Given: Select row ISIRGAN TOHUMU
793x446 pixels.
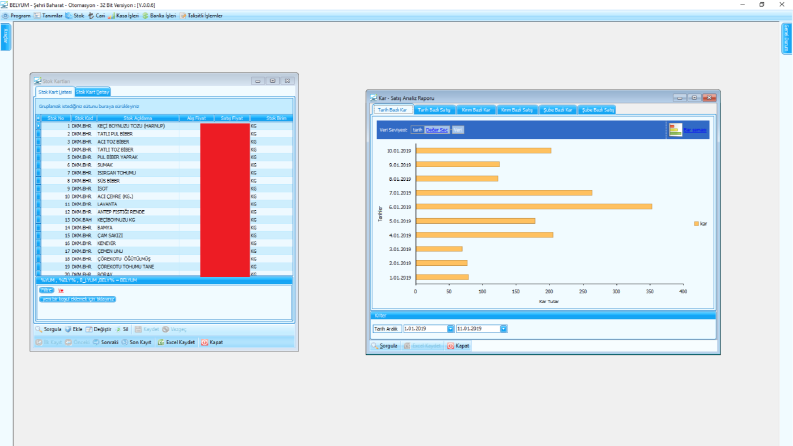Looking at the screenshot, I should [x=164, y=173].
